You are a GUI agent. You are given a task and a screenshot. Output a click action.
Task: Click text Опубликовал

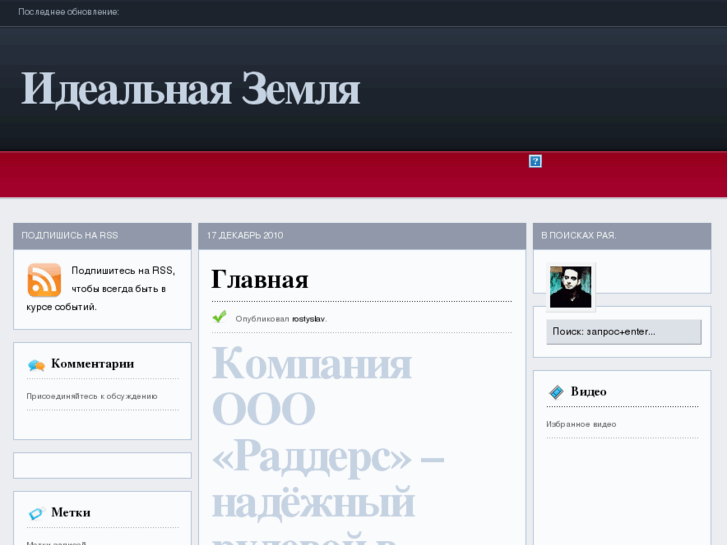(262, 319)
